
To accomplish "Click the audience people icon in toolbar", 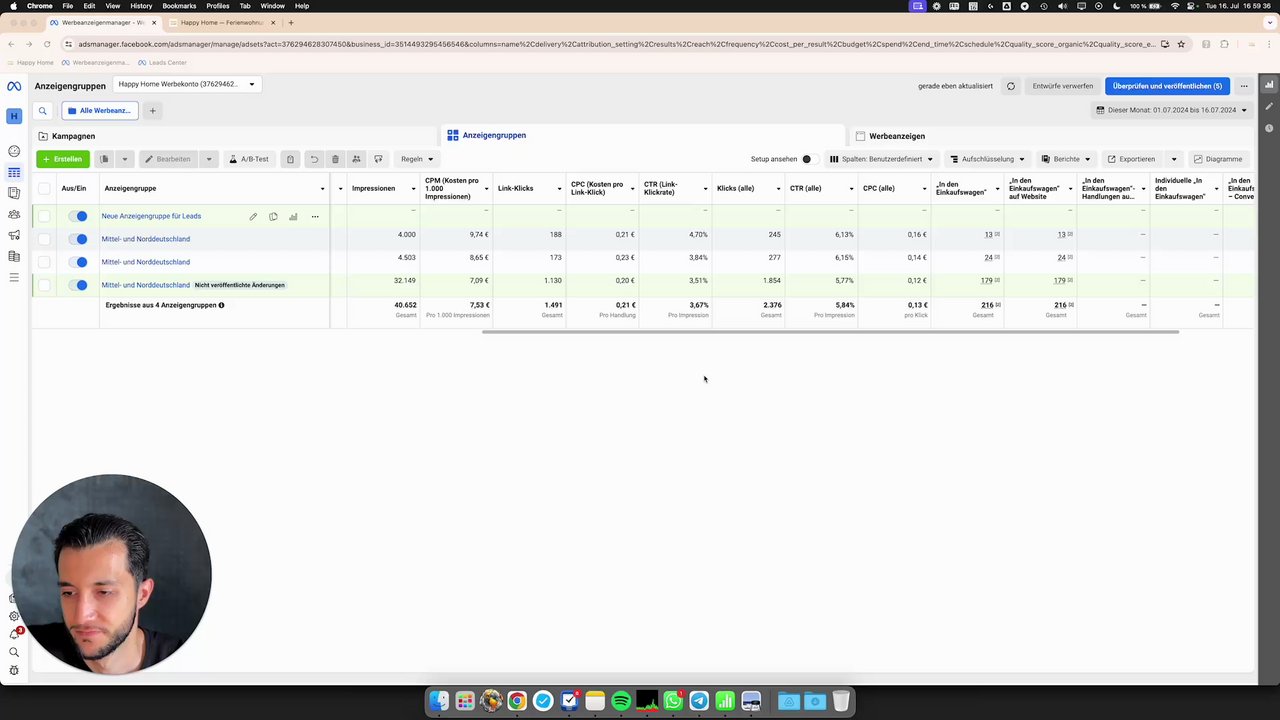I will pyautogui.click(x=356, y=159).
